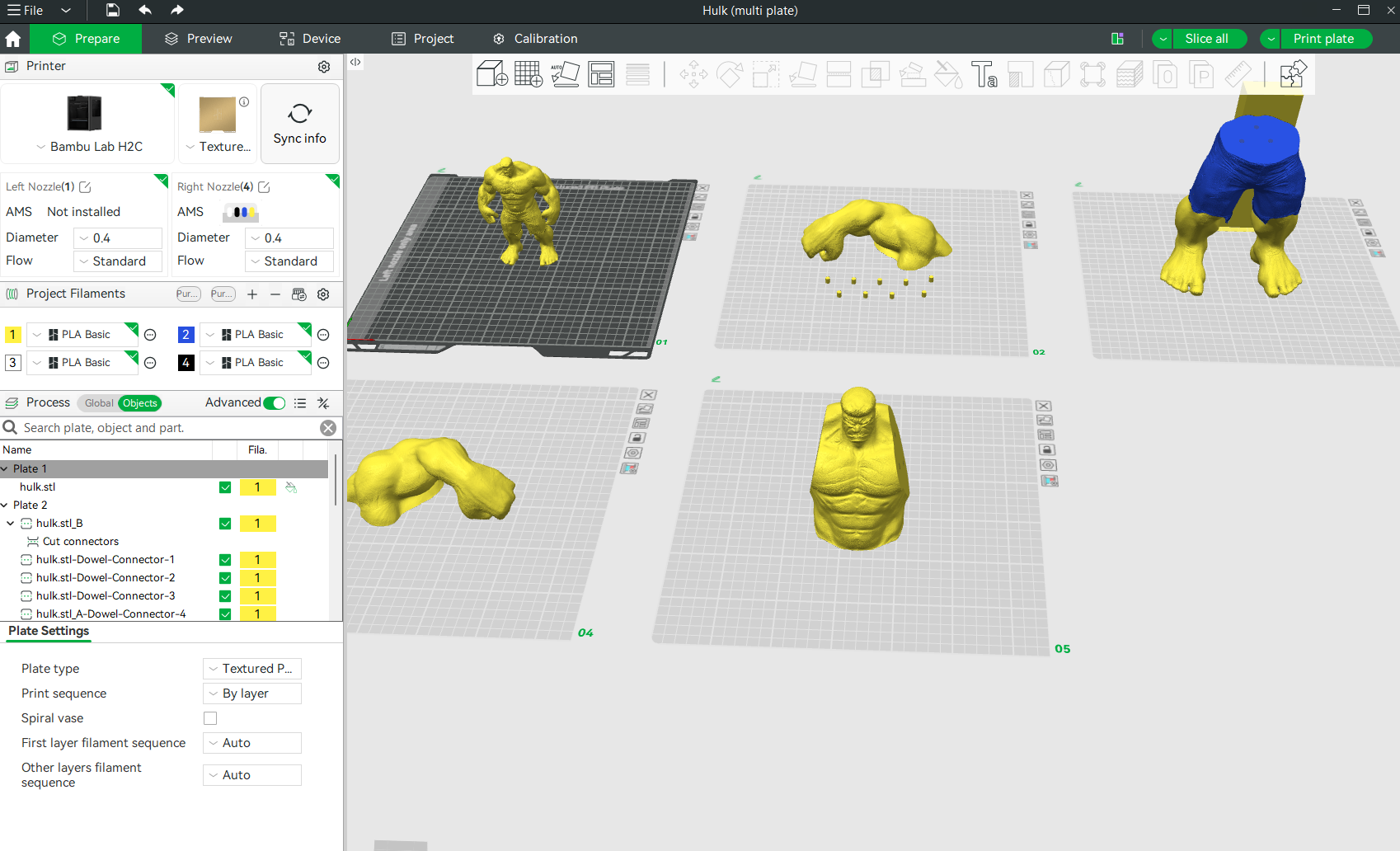The height and width of the screenshot is (851, 1400).
Task: Switch process scope to Global
Action: 99,403
